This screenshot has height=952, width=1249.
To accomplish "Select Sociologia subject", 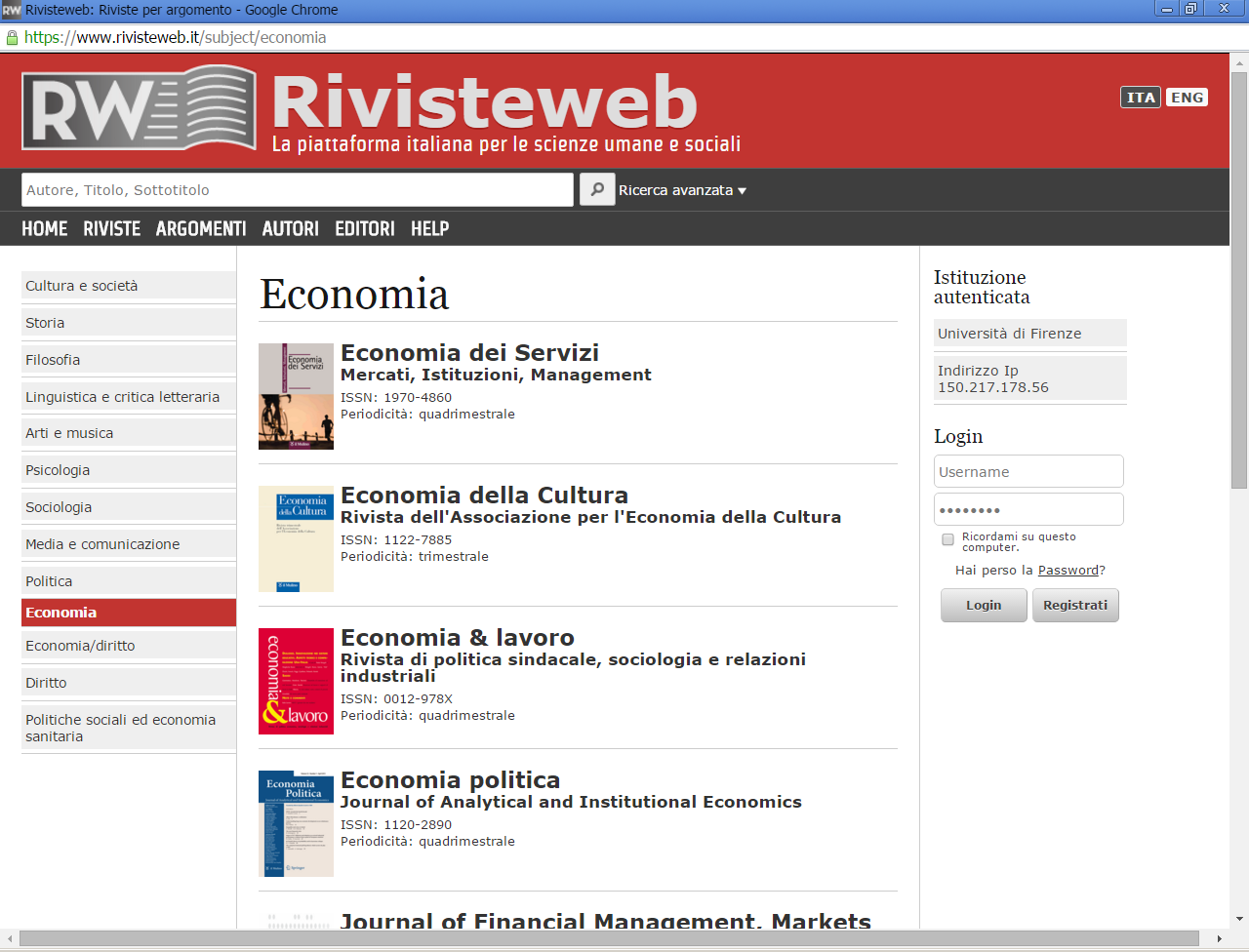I will (x=129, y=507).
